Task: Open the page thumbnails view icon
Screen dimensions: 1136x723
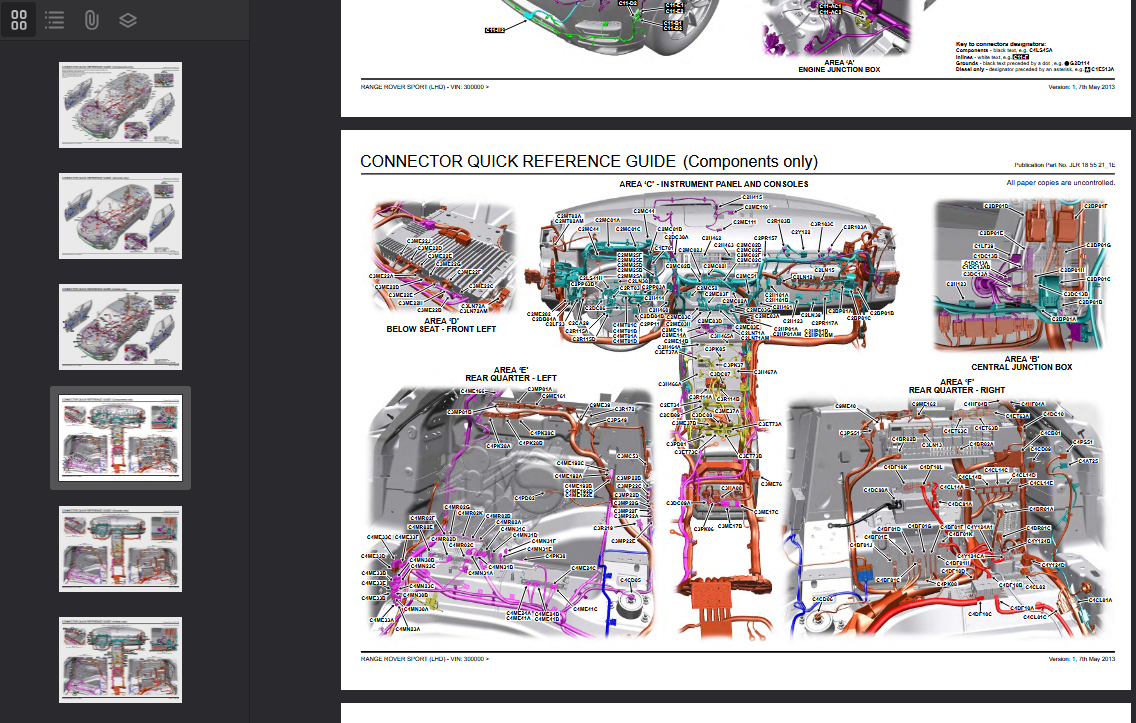Action: point(19,20)
